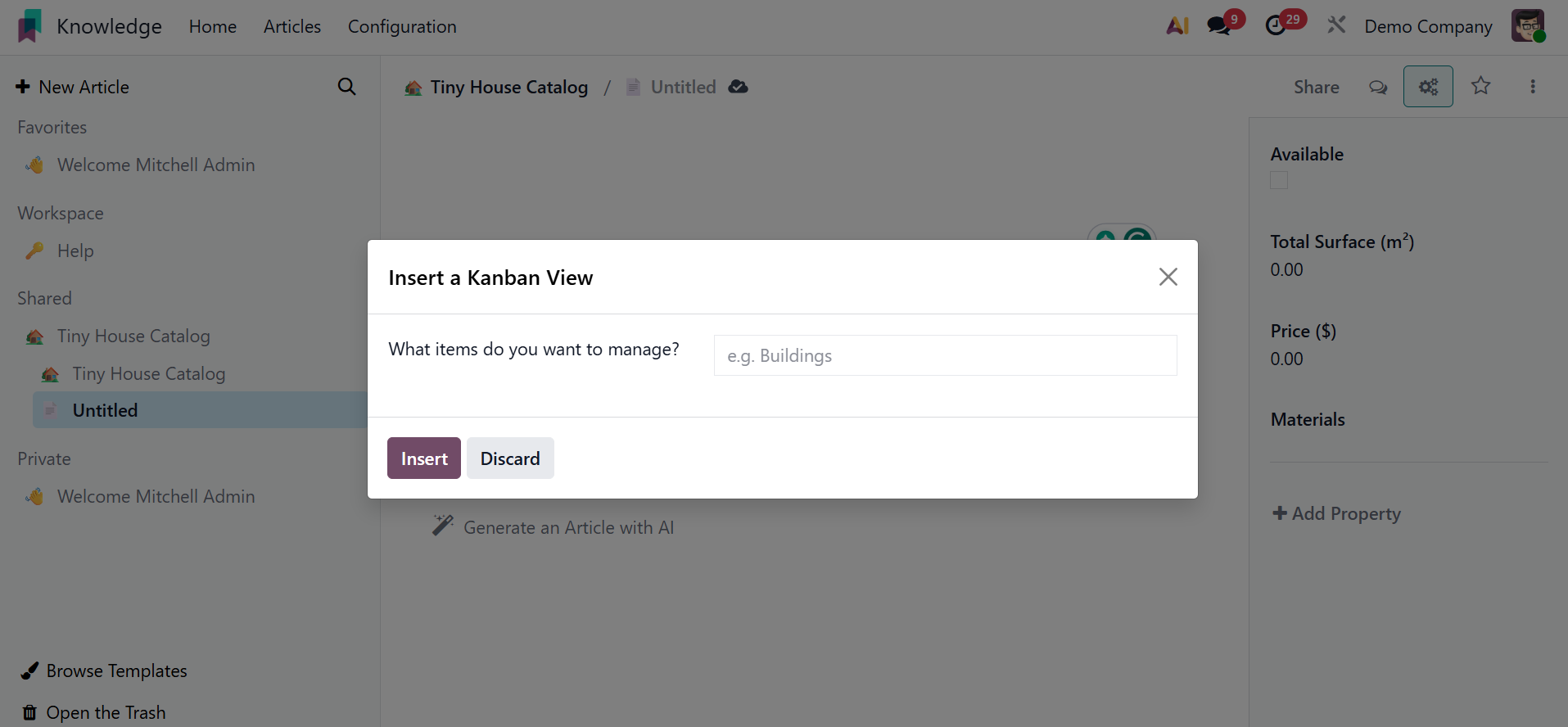Click the debug tools wrench icon
Image resolution: width=1568 pixels, height=727 pixels.
coord(1336,26)
